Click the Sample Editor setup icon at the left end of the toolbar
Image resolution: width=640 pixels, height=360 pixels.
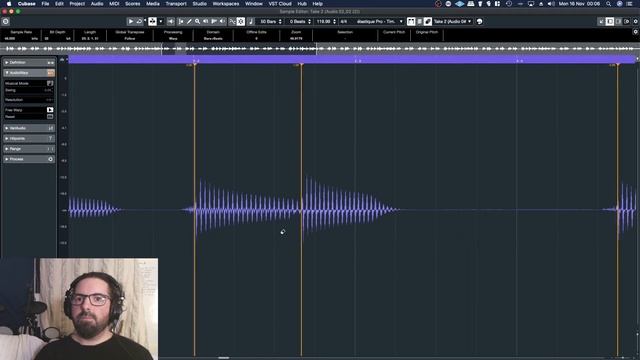point(6,21)
